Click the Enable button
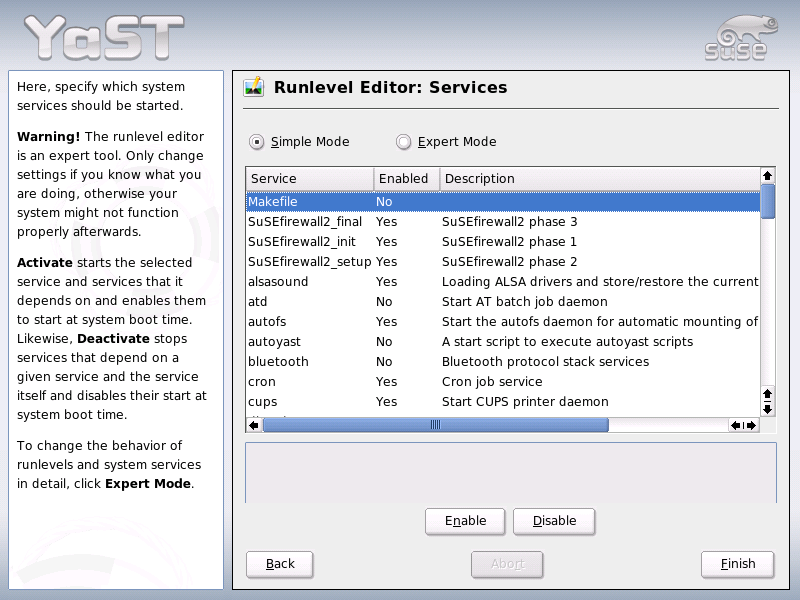This screenshot has width=800, height=600. (x=465, y=521)
